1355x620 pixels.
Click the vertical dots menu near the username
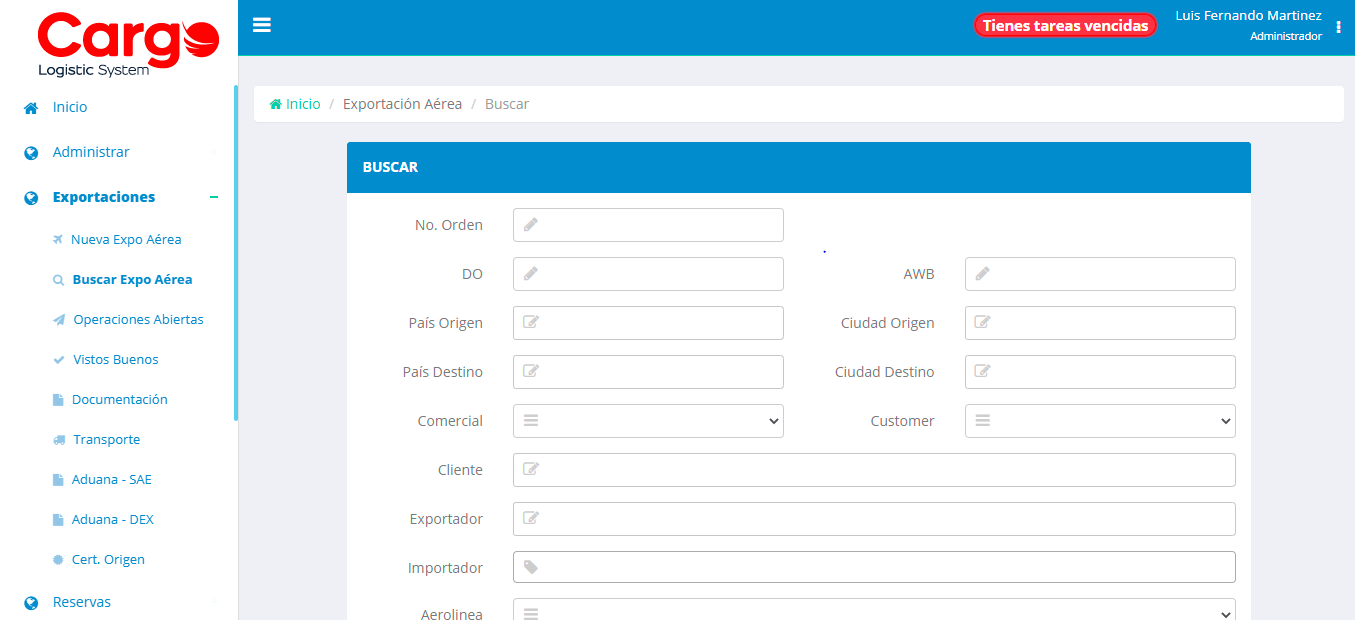[x=1338, y=27]
